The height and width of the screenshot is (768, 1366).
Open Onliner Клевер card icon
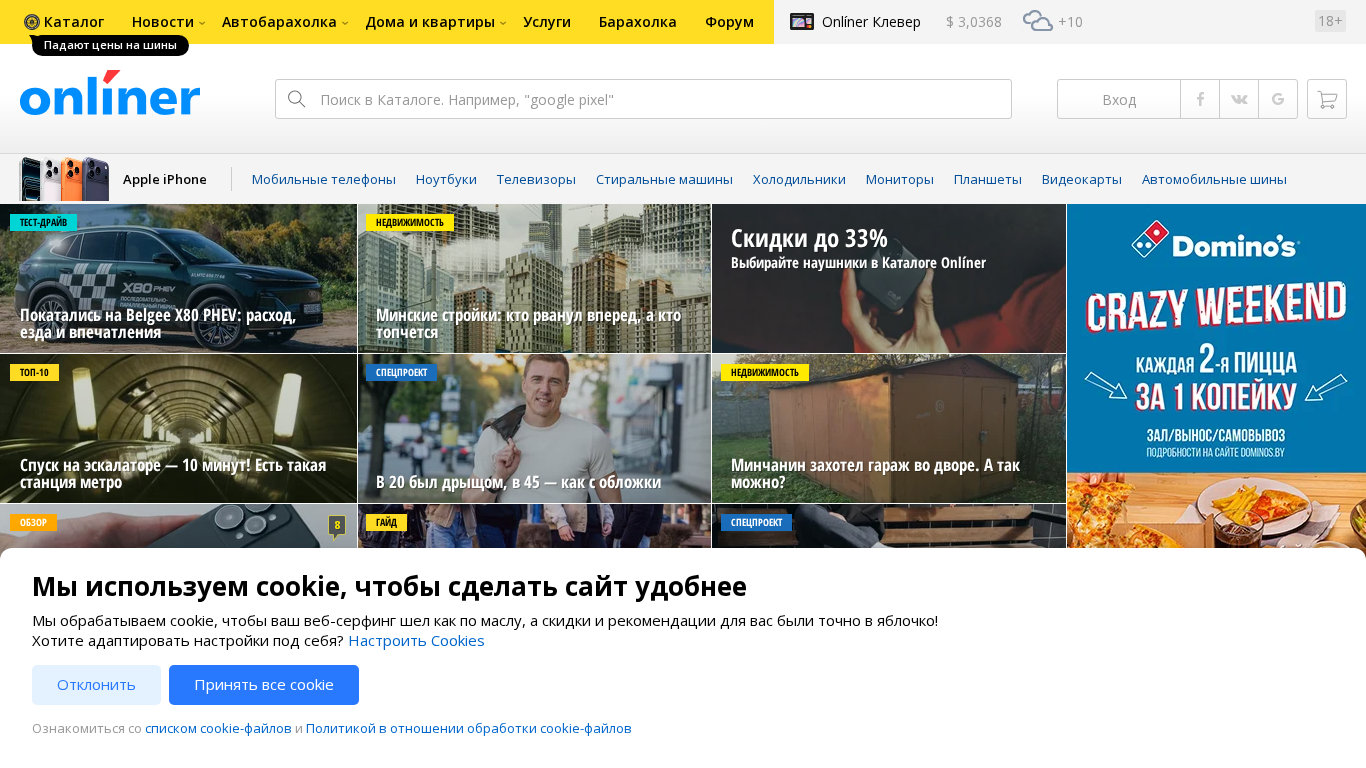tap(802, 21)
